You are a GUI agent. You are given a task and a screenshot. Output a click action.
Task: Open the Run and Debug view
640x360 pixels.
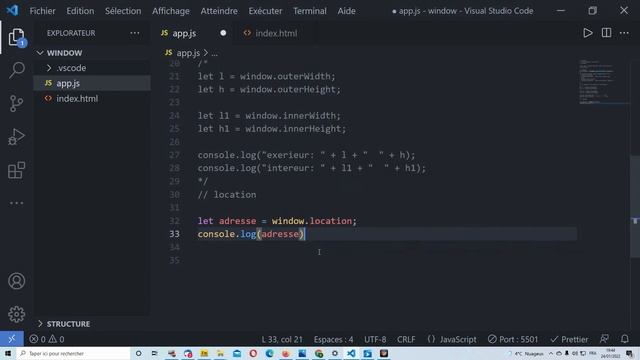click(16, 137)
